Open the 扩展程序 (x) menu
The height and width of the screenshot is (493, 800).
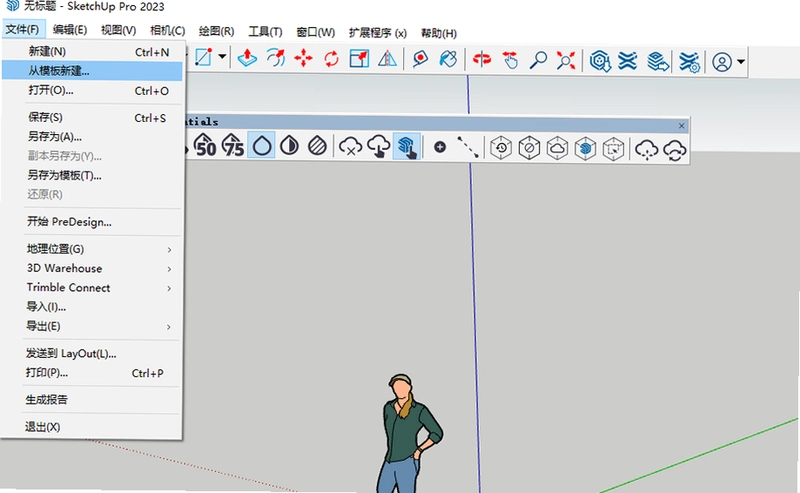[378, 33]
